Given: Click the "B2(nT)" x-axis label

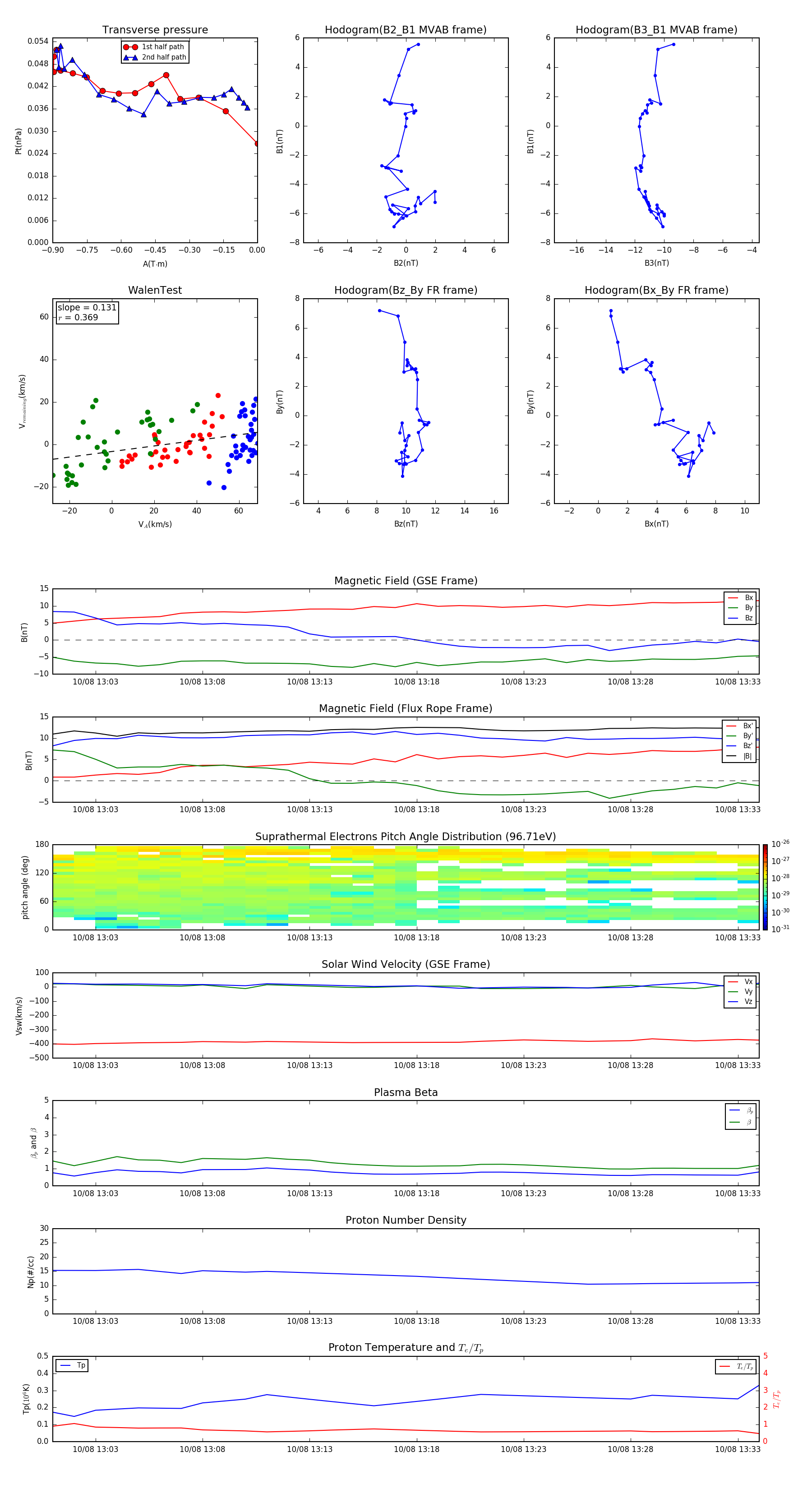Looking at the screenshot, I should pos(406,263).
